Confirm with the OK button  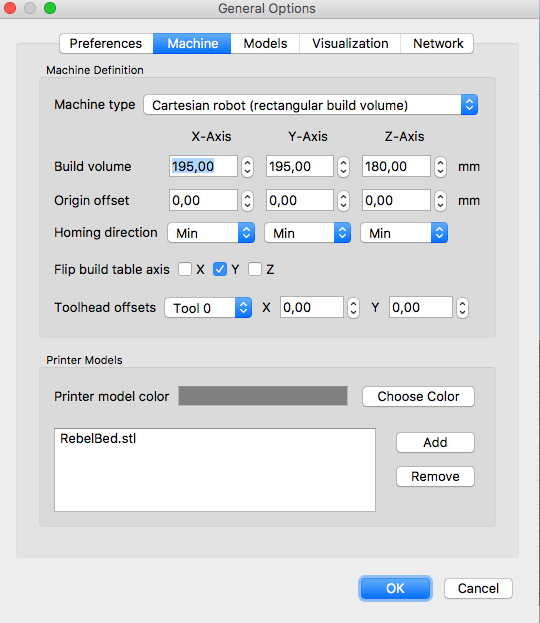(395, 588)
